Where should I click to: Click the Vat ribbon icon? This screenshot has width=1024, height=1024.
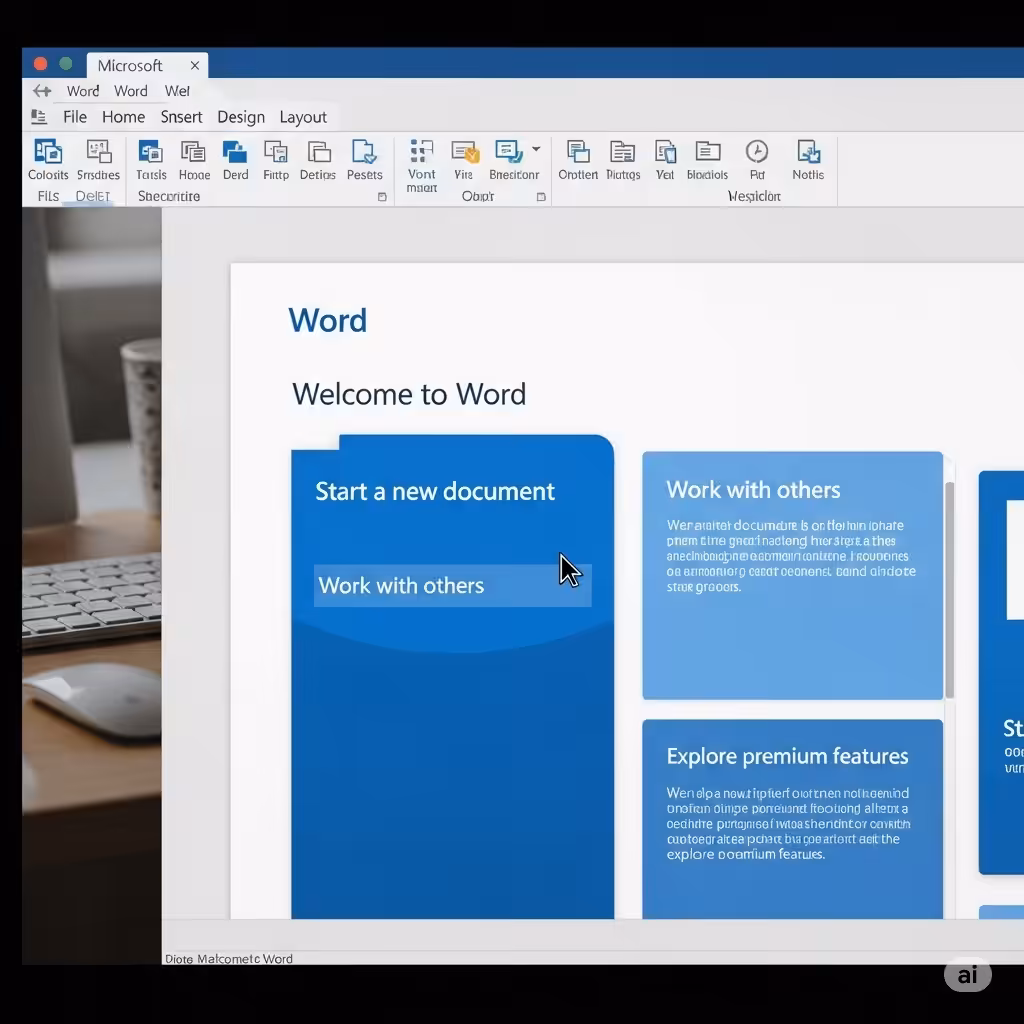point(665,152)
